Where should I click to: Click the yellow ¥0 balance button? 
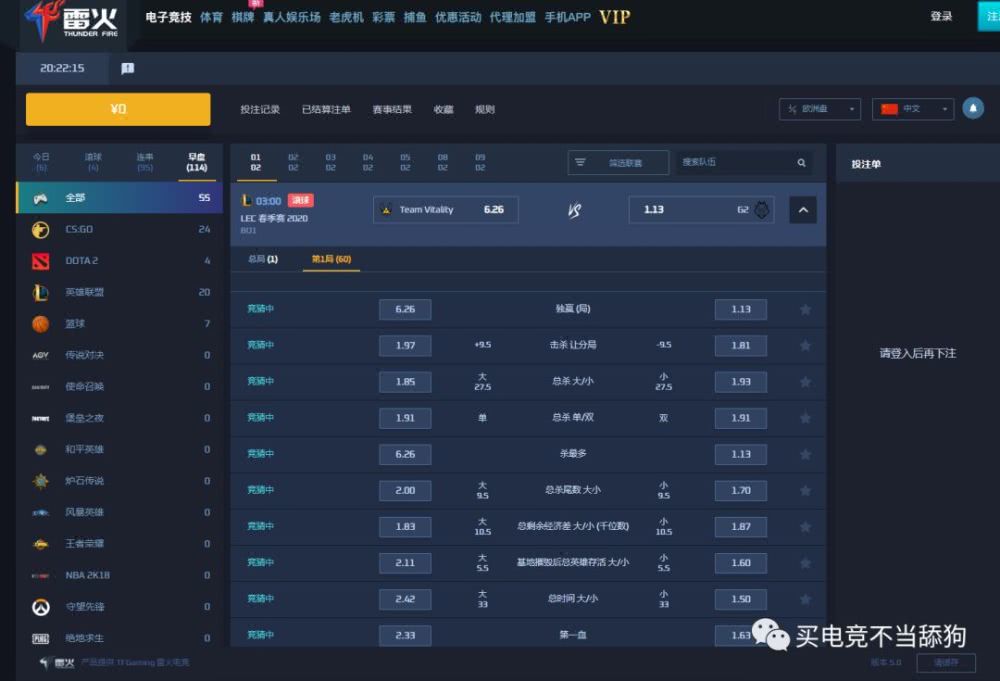pos(118,109)
